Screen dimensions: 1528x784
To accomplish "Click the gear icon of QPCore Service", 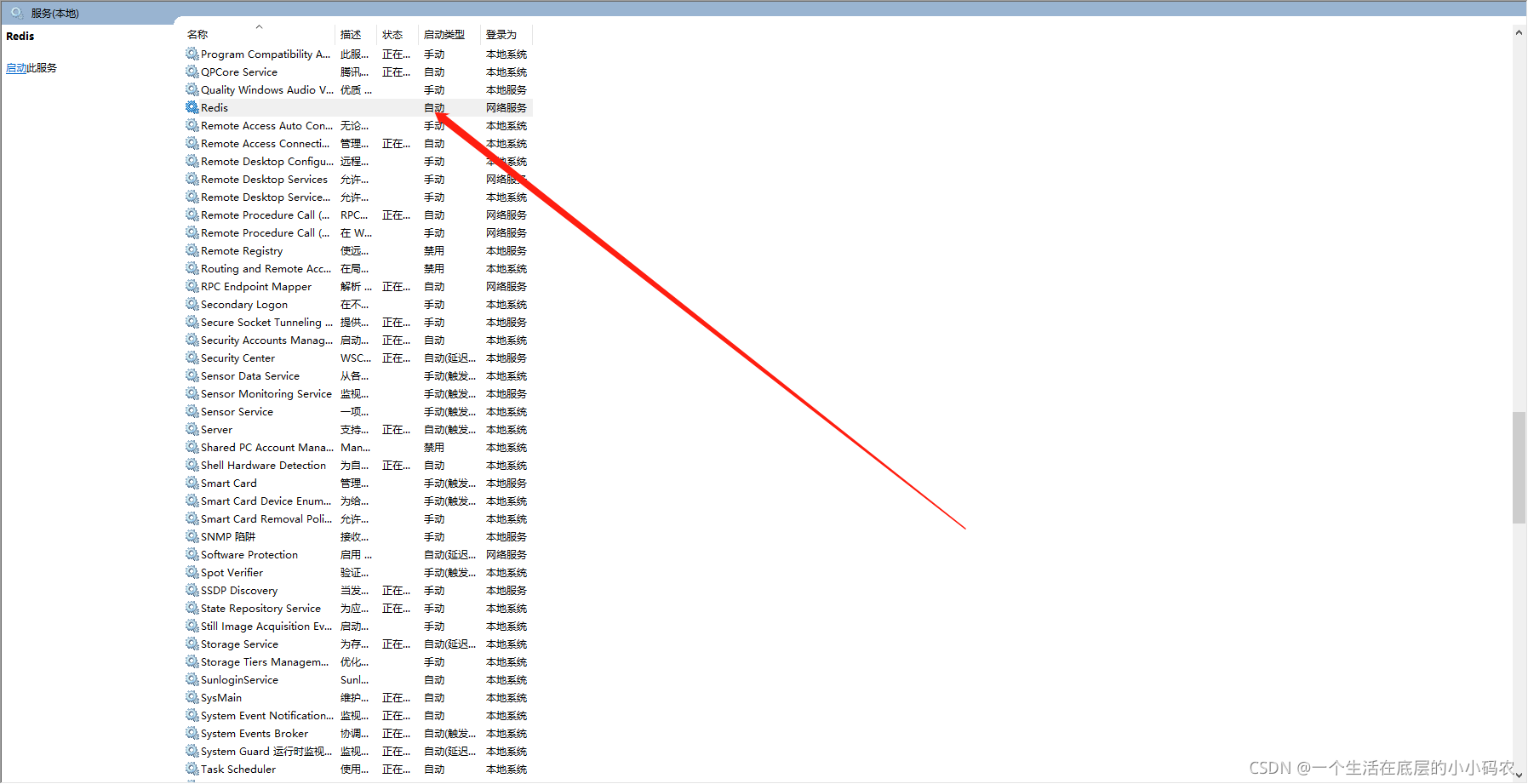I will pos(192,72).
